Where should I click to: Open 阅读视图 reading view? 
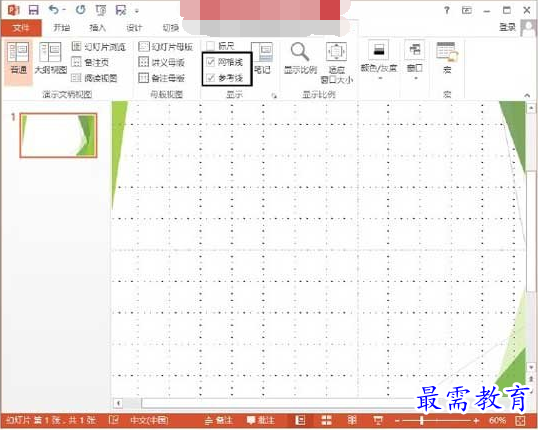94,78
